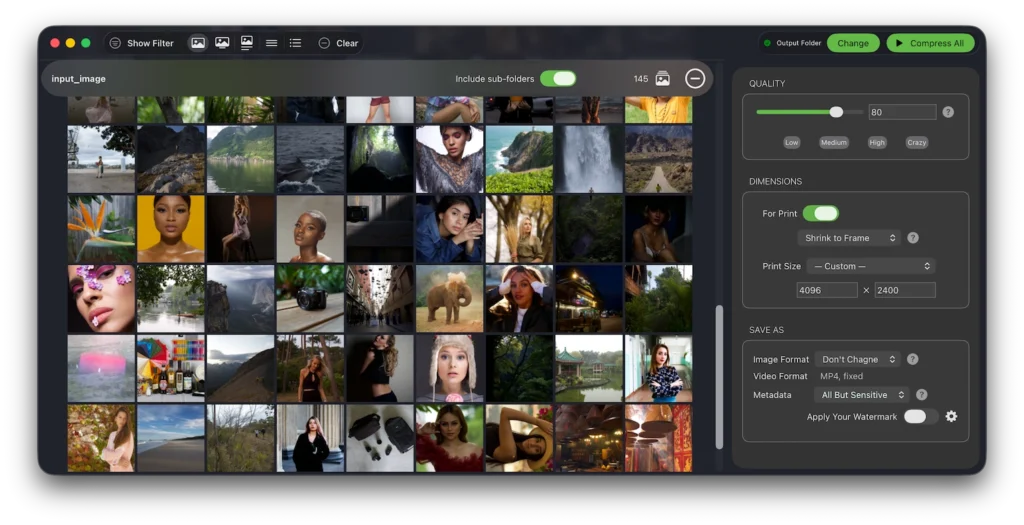Open Print Size Custom dropdown
Image resolution: width=1024 pixels, height=525 pixels.
coord(871,266)
